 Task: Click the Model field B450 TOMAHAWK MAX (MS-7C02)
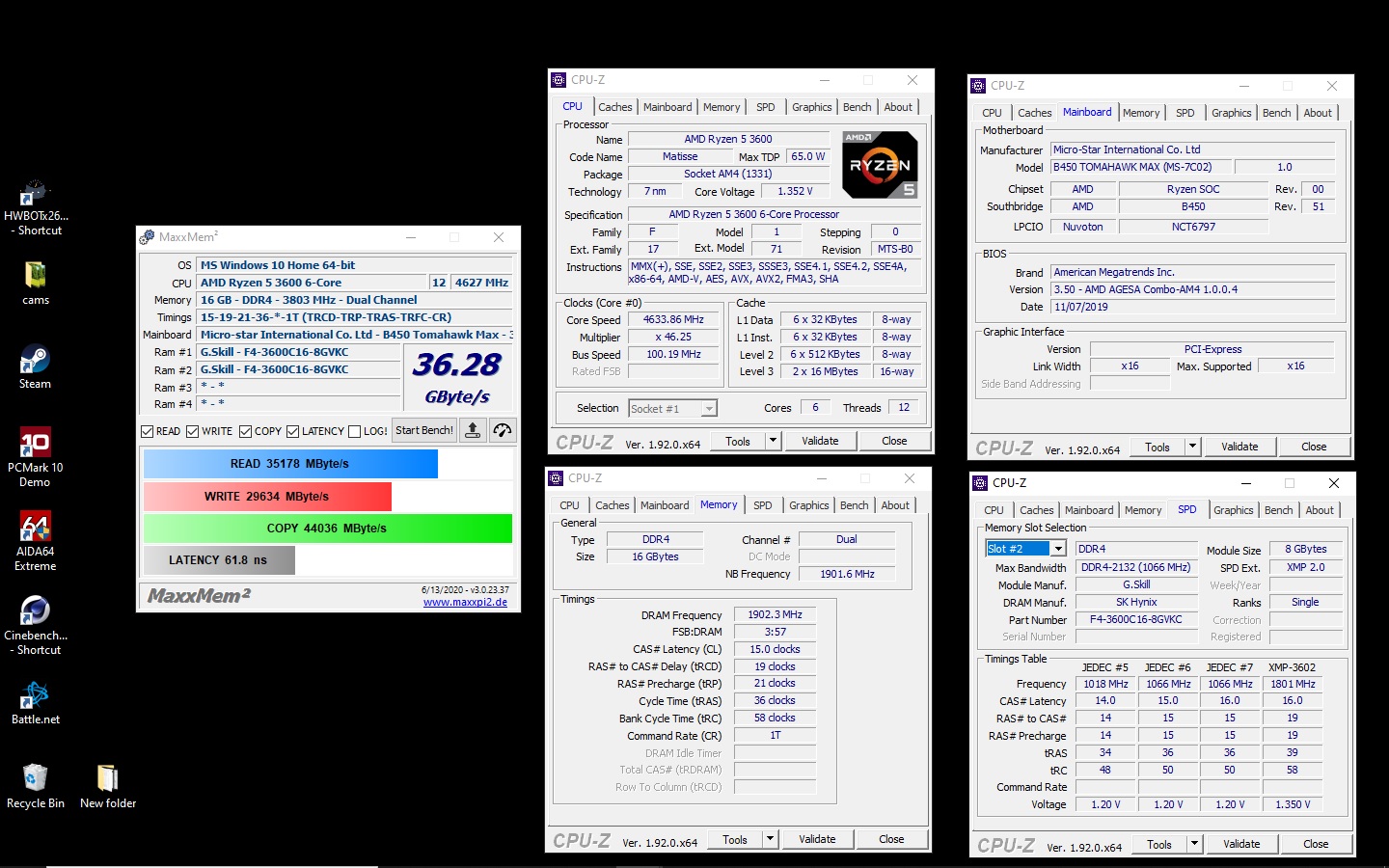1141,167
